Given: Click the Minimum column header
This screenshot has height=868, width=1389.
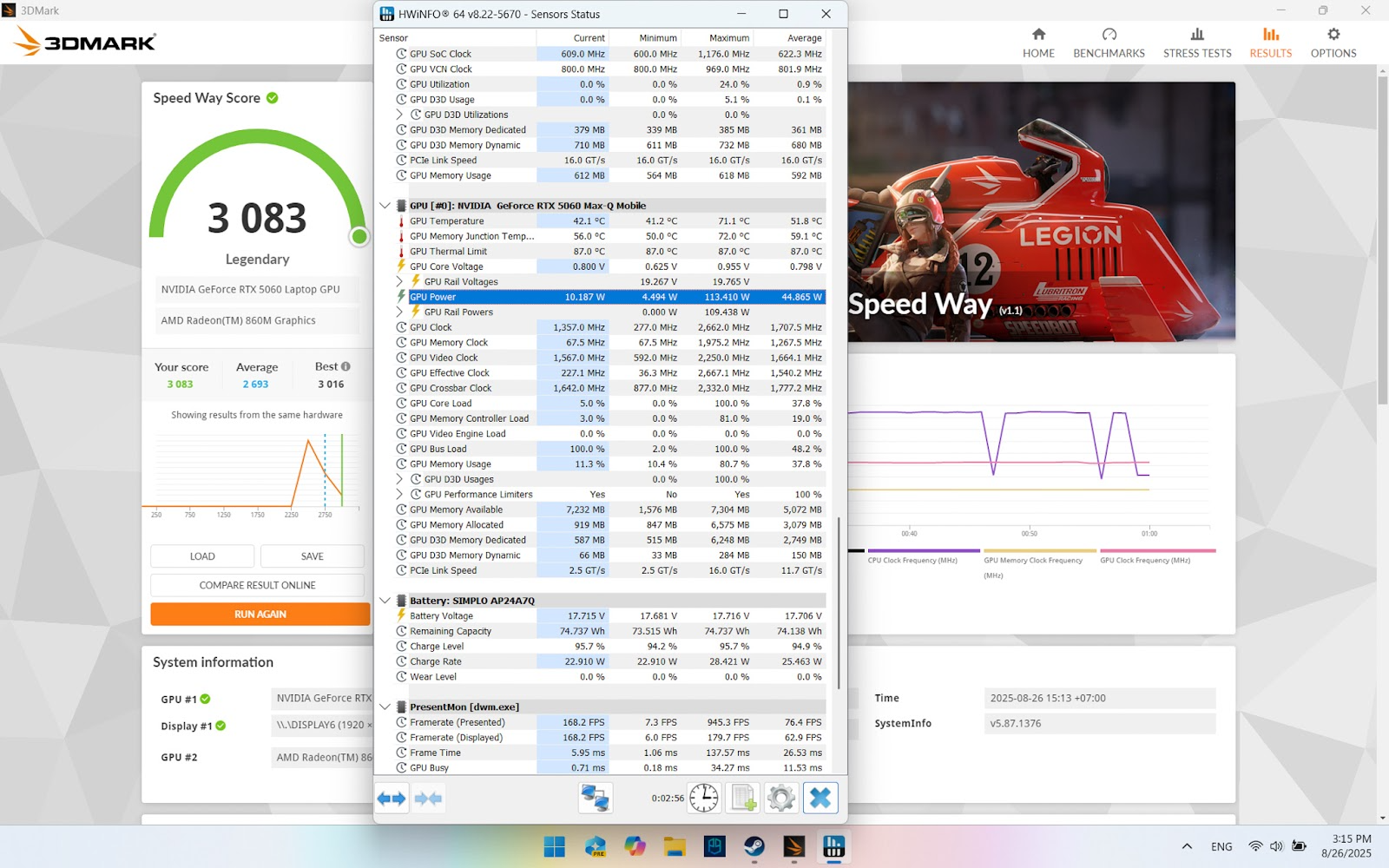Looking at the screenshot, I should coord(644,37).
